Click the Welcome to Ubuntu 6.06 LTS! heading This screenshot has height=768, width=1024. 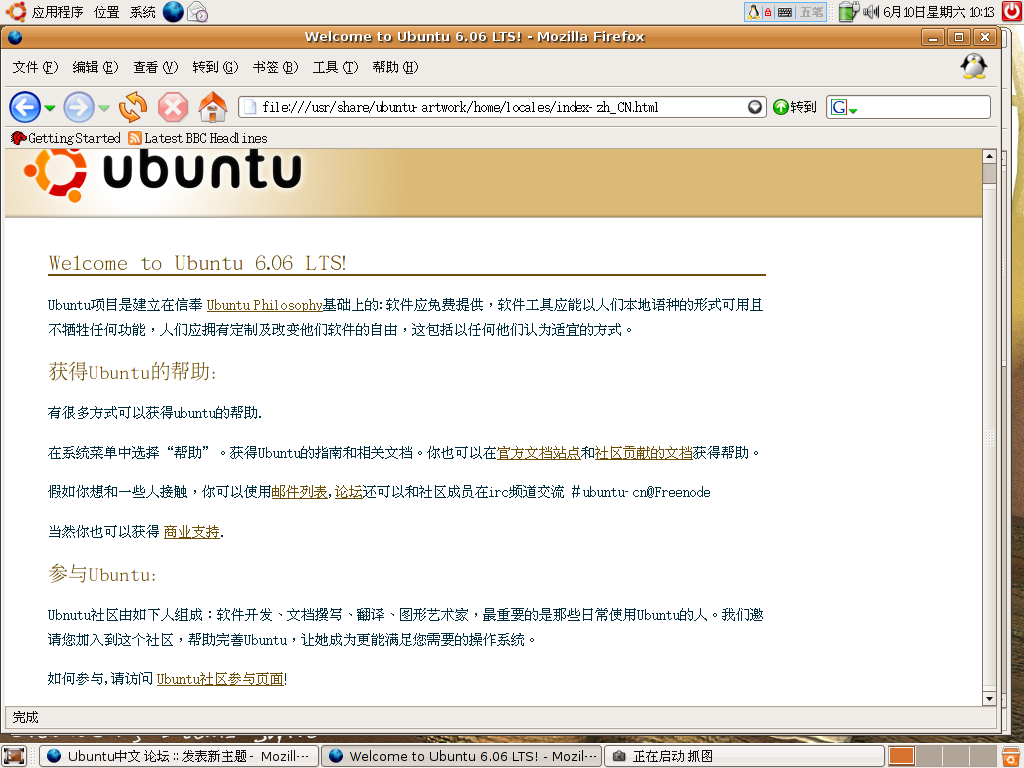197,263
